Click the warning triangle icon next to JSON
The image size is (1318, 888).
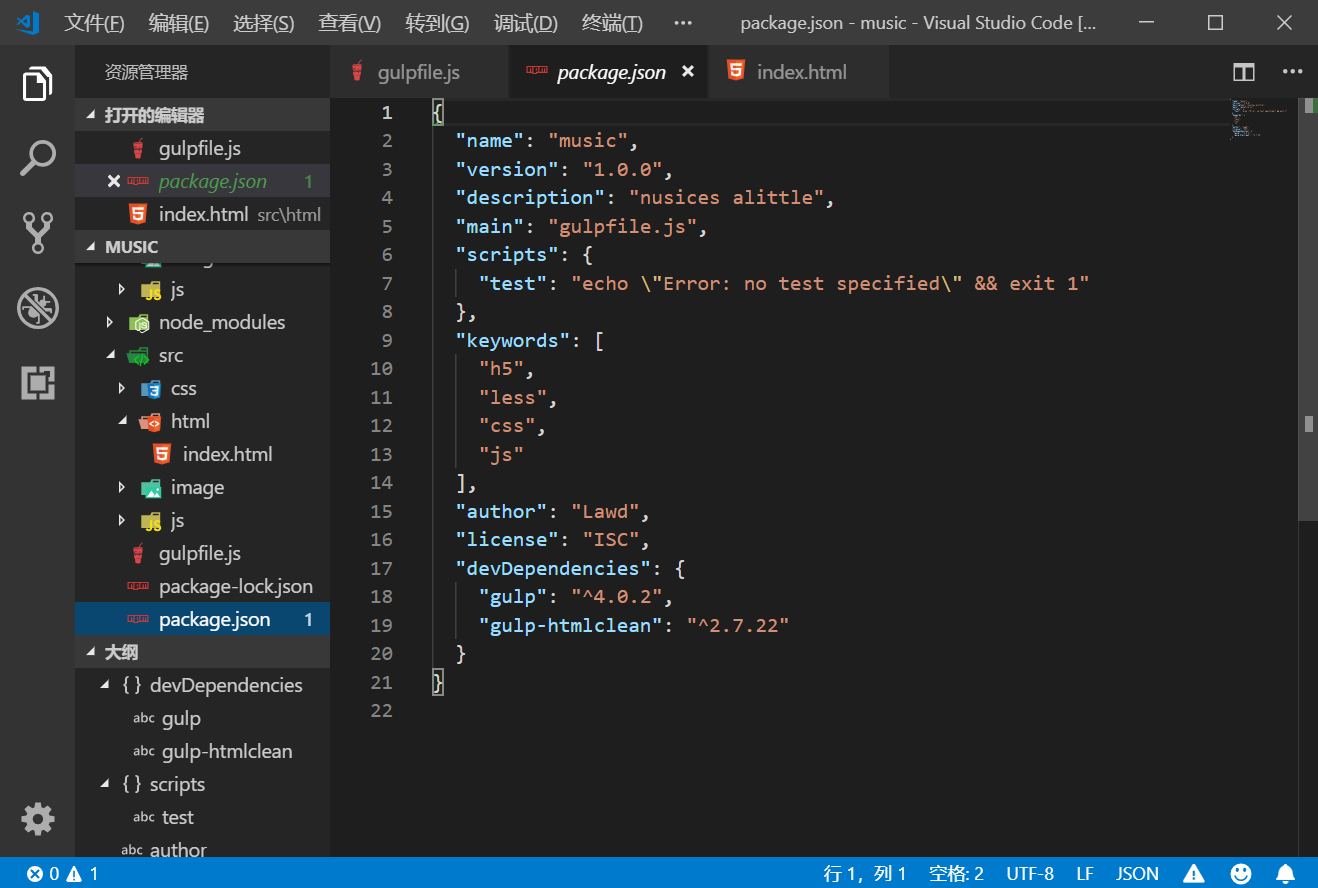point(1194,873)
